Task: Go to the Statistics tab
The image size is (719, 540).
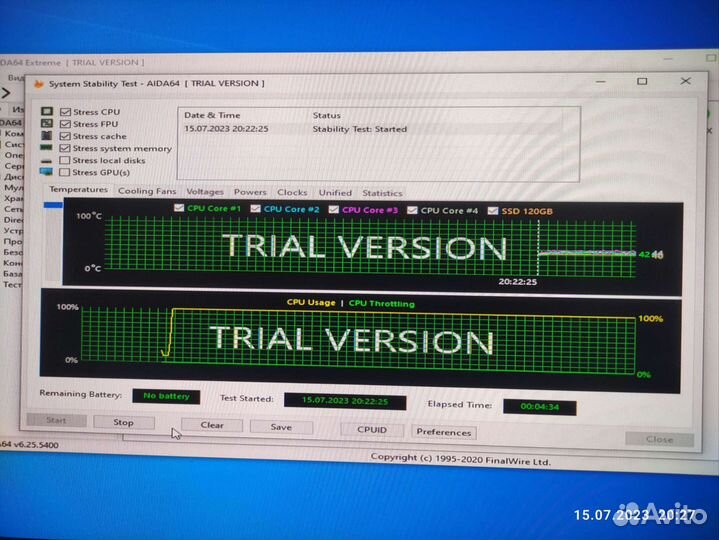Action: 382,193
